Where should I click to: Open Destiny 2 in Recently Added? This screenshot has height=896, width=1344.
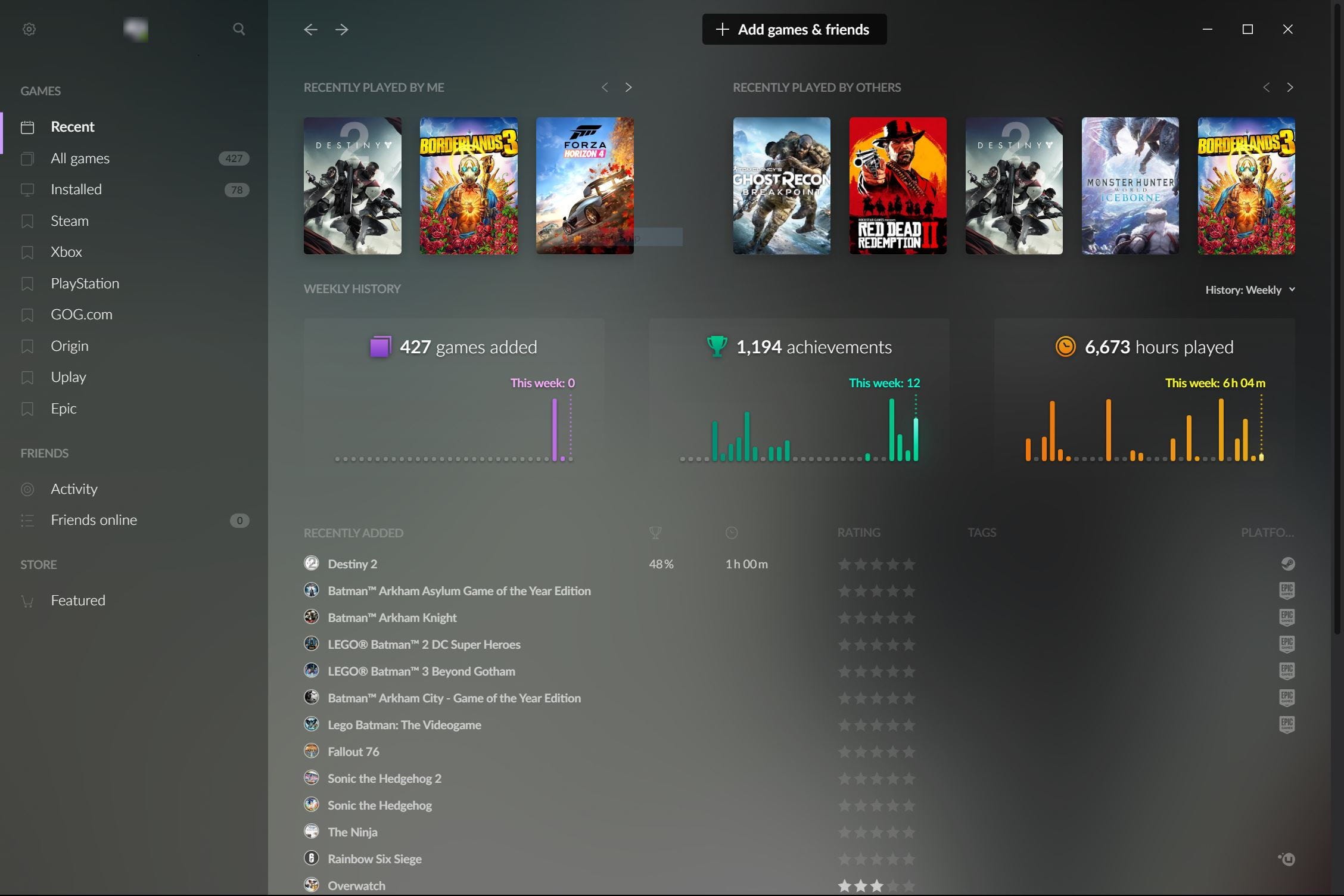tap(352, 564)
